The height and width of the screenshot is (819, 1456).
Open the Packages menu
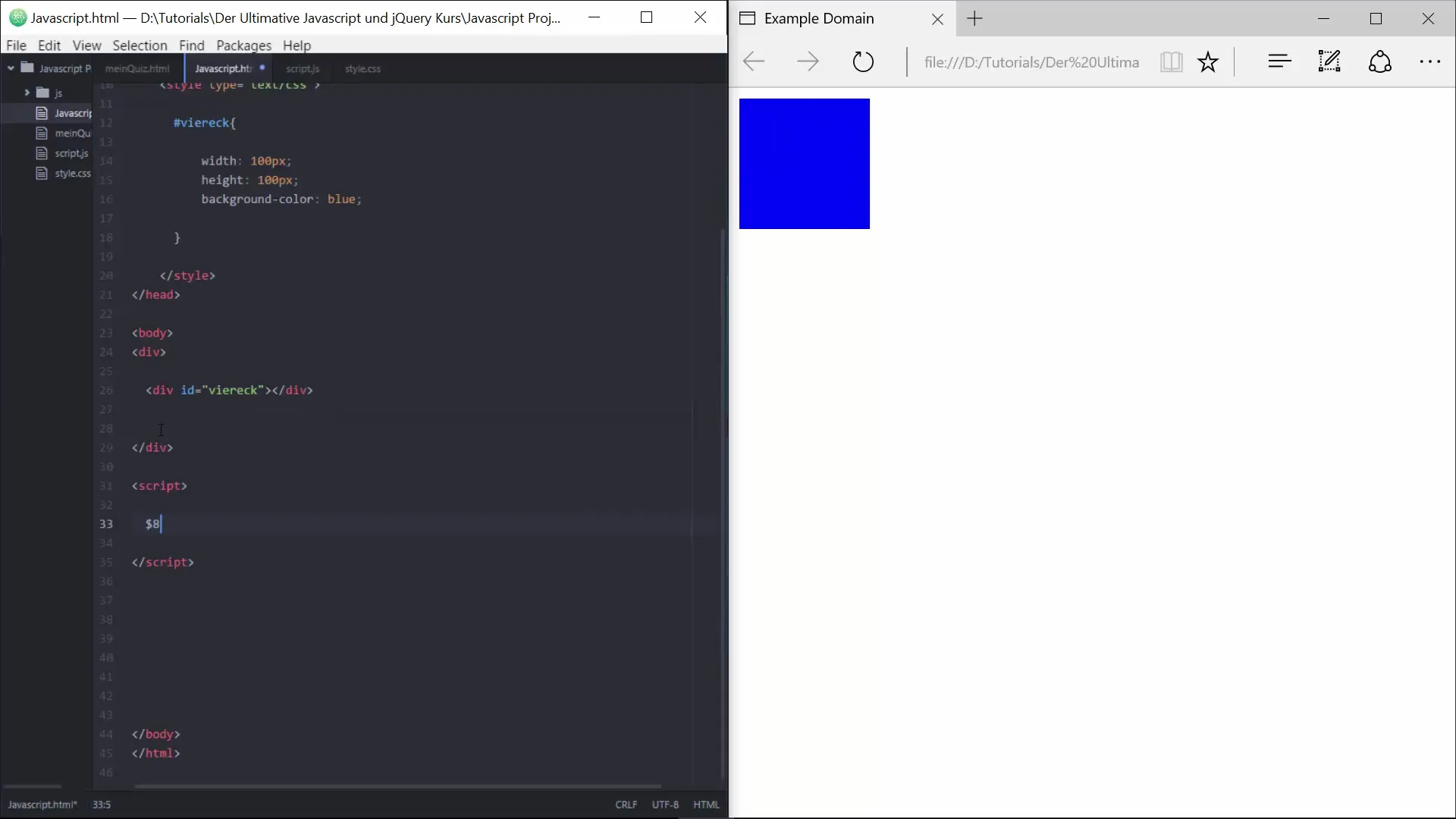(x=243, y=45)
